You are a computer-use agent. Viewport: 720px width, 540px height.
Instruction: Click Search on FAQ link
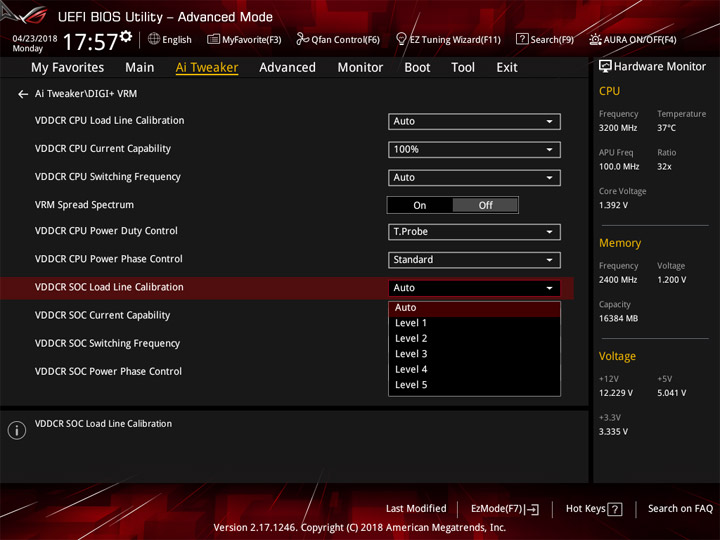[680, 509]
